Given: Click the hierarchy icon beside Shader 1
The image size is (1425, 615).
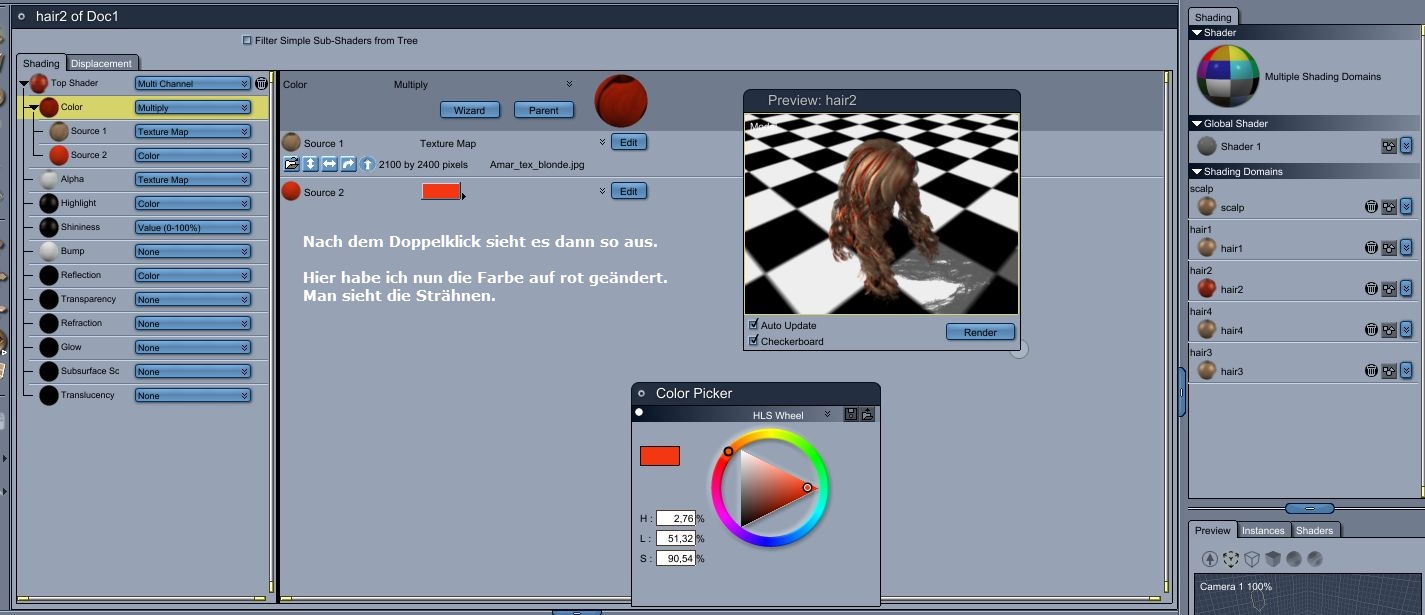Looking at the screenshot, I should [1389, 146].
